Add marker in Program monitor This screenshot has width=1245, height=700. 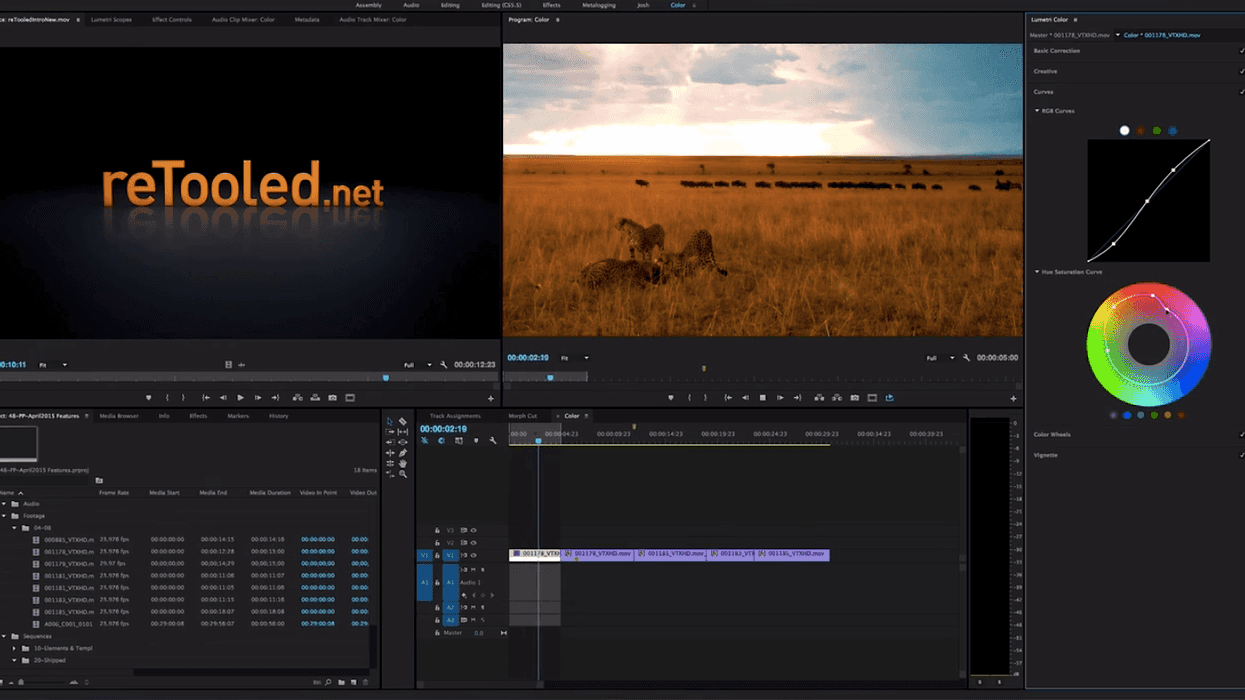(671, 398)
